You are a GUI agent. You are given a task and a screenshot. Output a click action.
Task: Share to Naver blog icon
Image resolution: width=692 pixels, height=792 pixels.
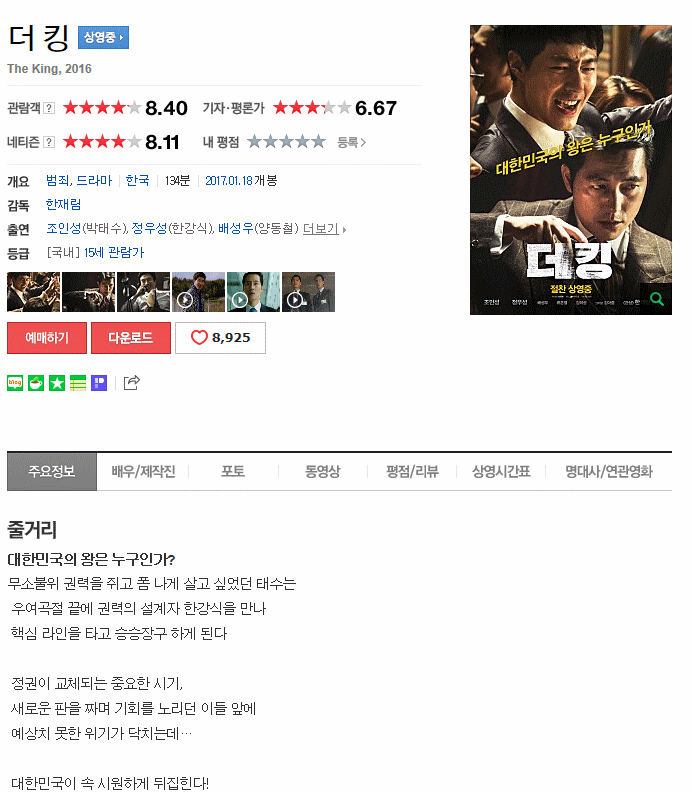point(15,383)
